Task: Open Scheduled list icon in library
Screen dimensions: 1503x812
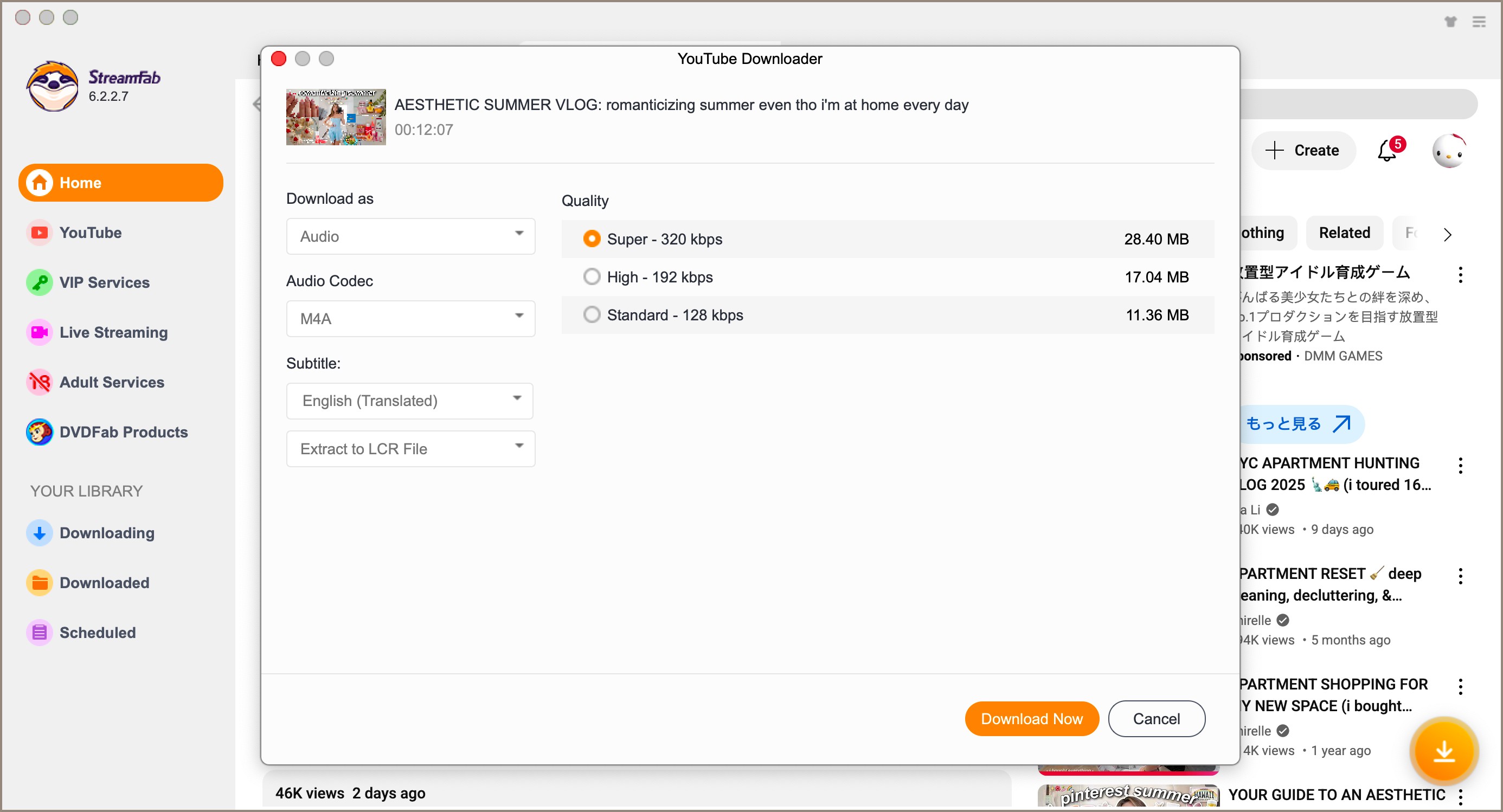Action: coord(39,633)
